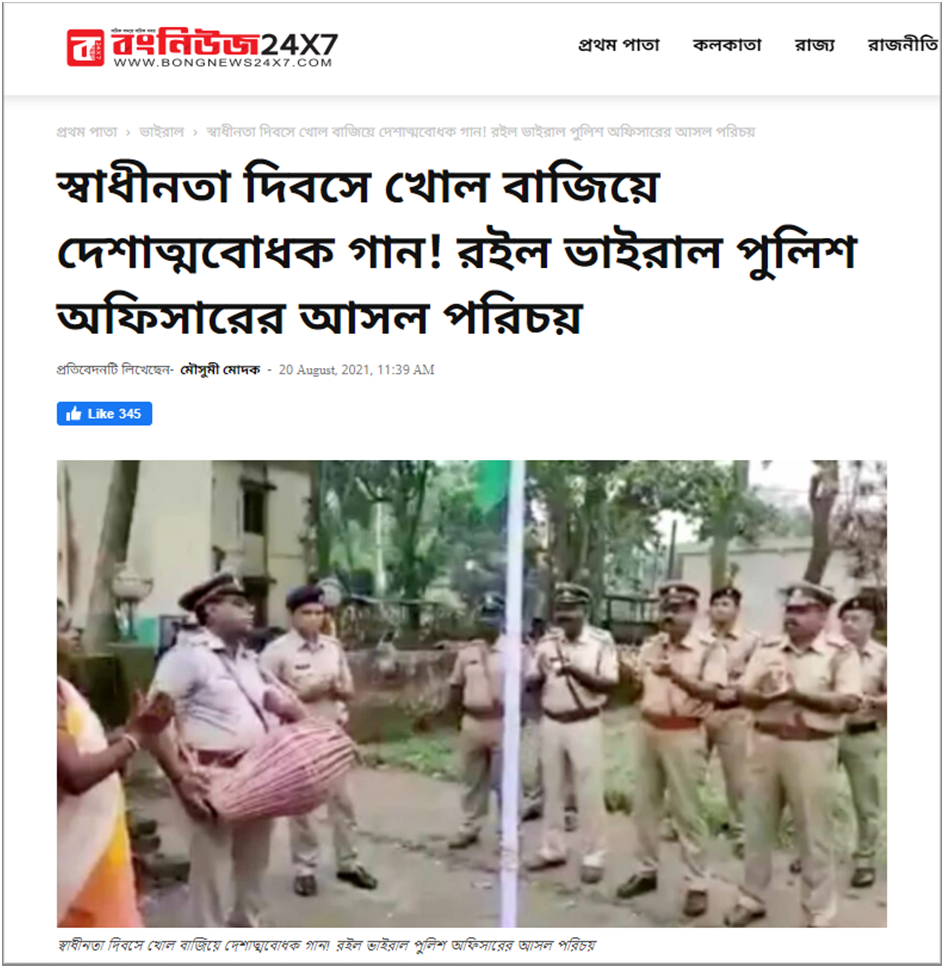Click the second breadcrumb chevron separator

[195, 132]
